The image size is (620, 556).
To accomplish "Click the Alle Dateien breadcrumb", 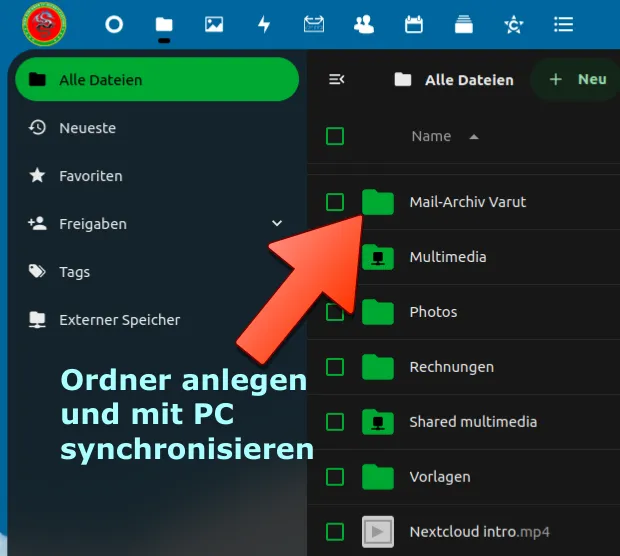I will (454, 80).
